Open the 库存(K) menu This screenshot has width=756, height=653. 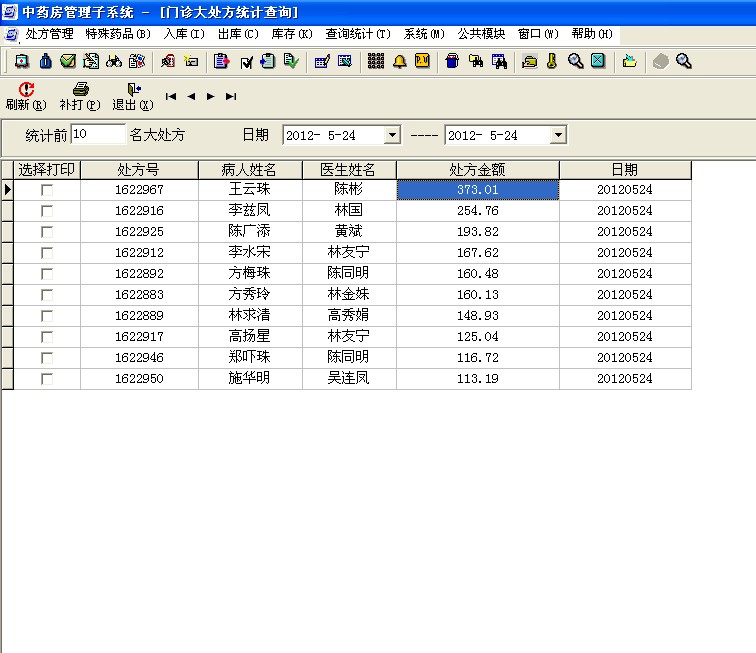click(x=292, y=34)
